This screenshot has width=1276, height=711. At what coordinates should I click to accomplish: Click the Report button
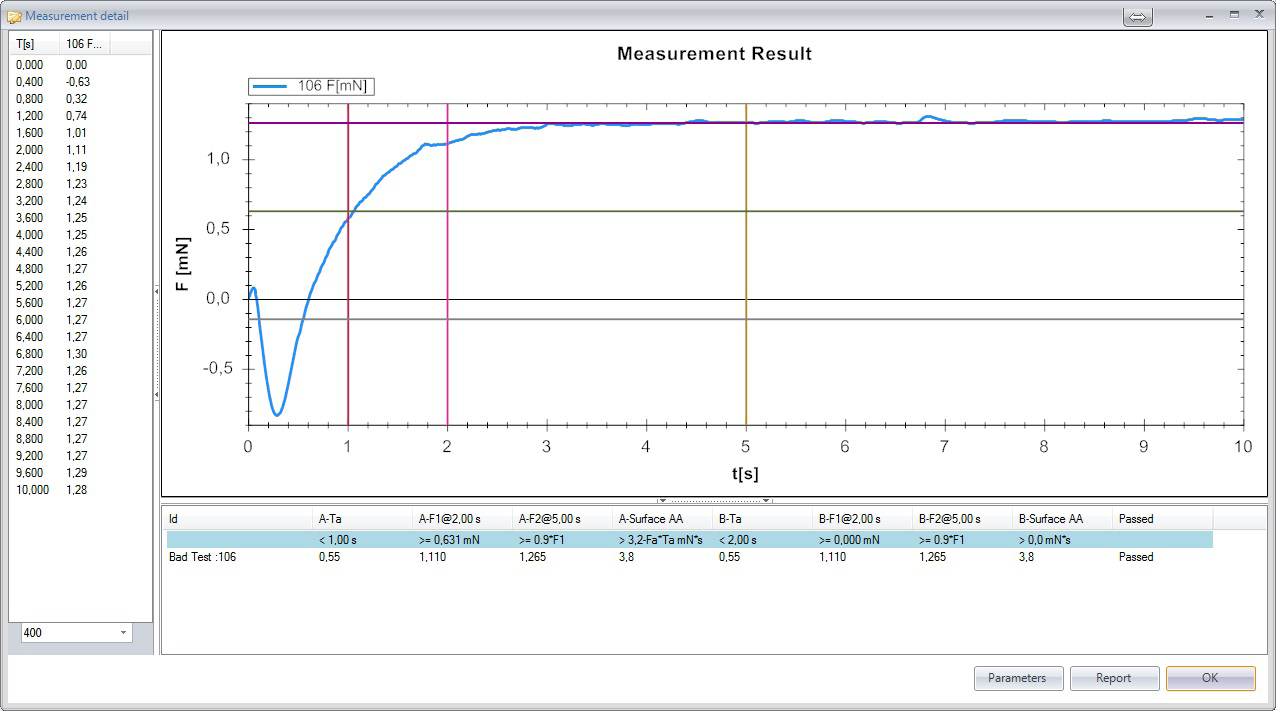[x=1113, y=678]
